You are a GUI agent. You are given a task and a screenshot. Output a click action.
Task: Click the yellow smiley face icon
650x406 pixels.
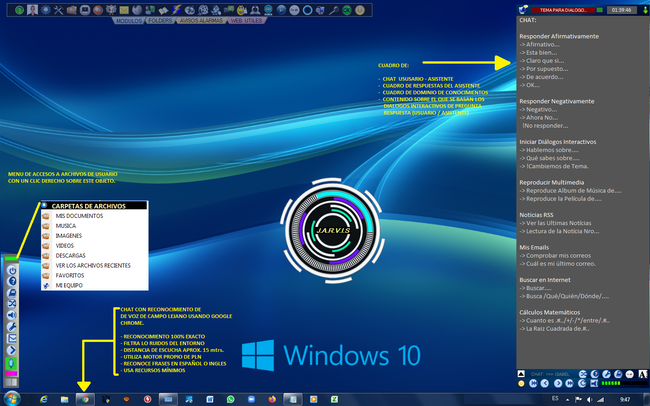521,384
